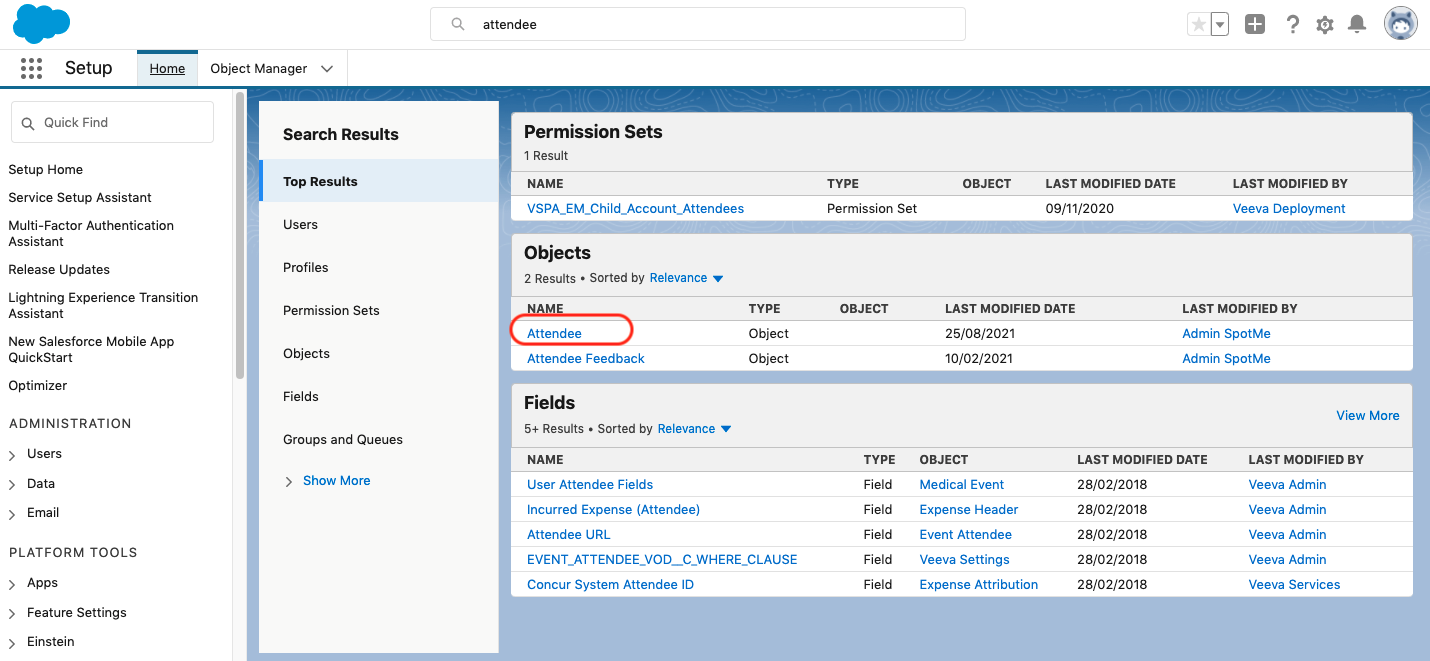Click the 09/11/2020 date cell
1430x661 pixels.
click(x=1079, y=208)
